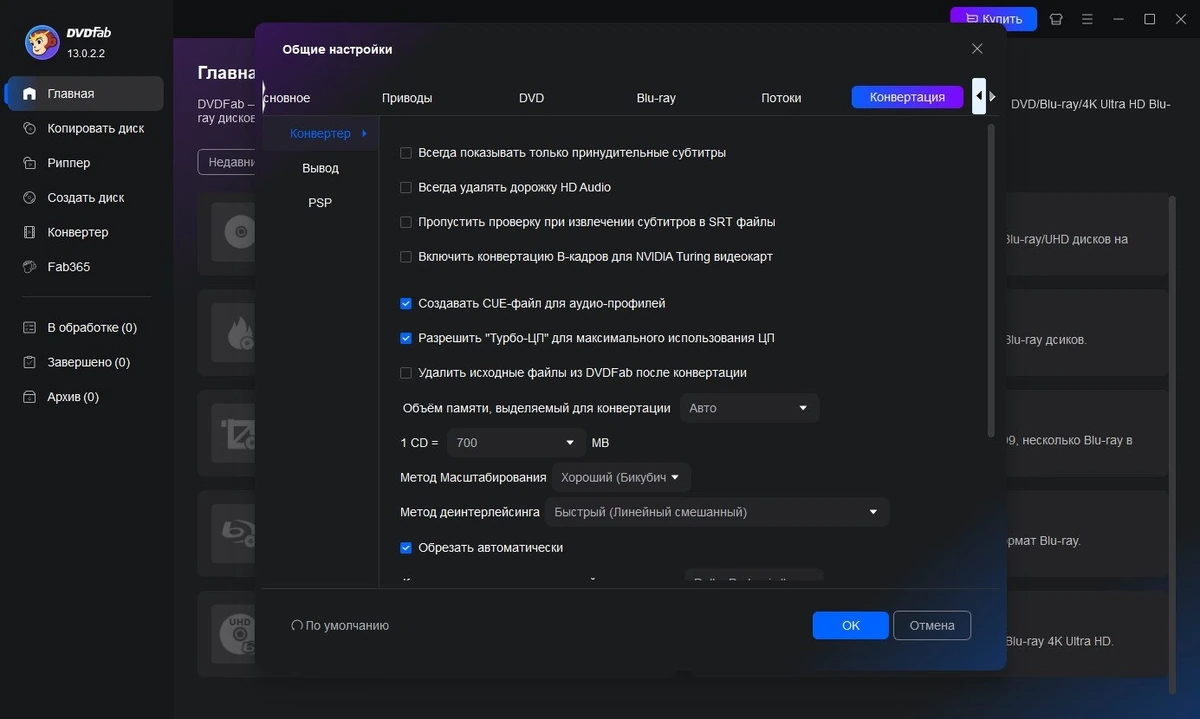Open the 1 CD size 700 dropdown
This screenshot has width=1200, height=719.
(x=516, y=442)
